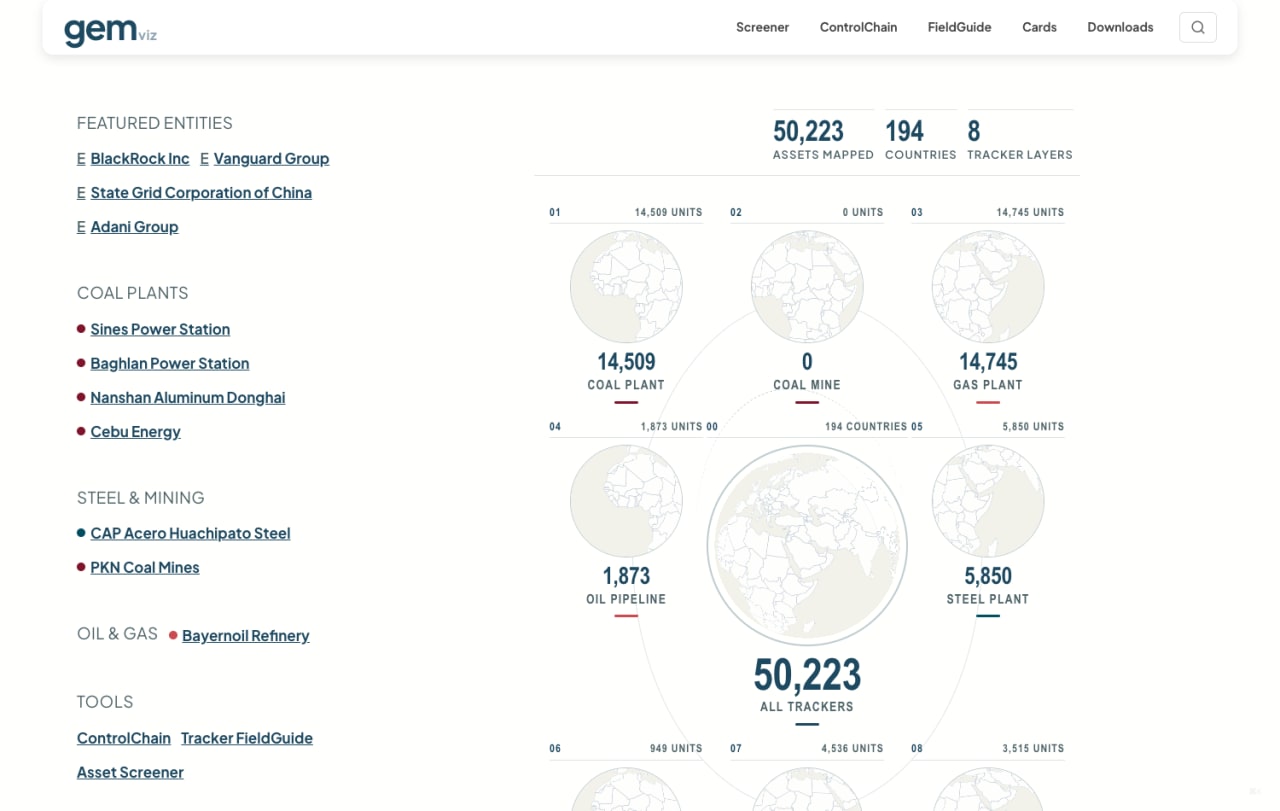Open the Adani Group entity
The width and height of the screenshot is (1280, 811).
click(134, 226)
